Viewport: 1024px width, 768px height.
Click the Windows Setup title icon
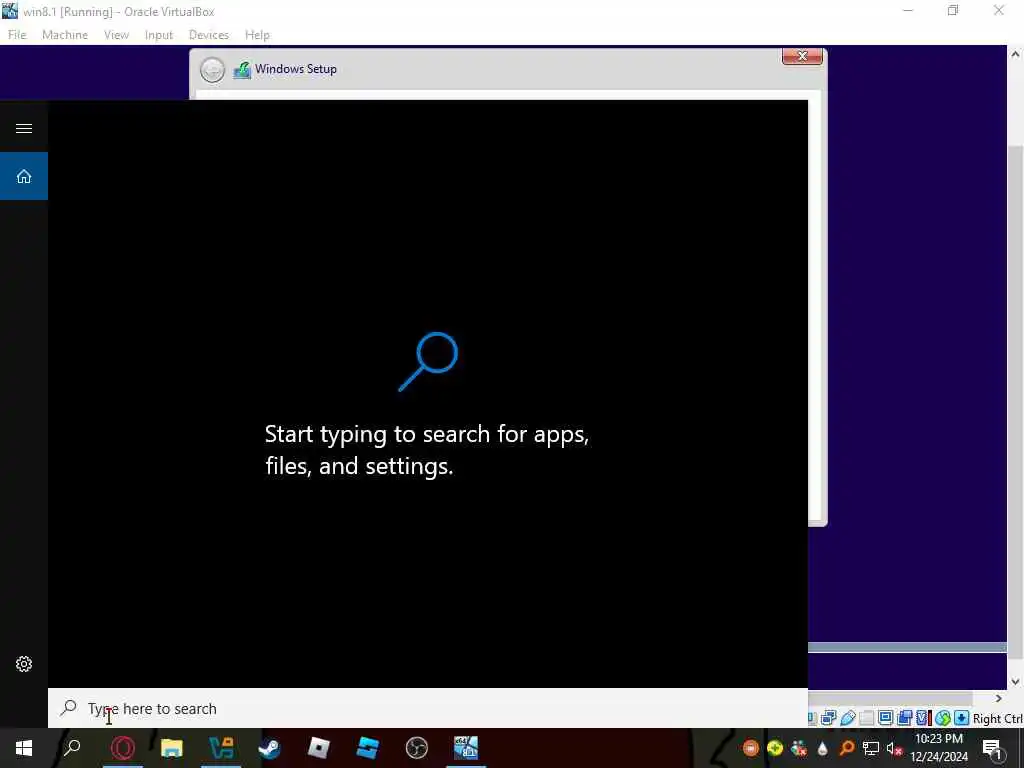point(242,69)
